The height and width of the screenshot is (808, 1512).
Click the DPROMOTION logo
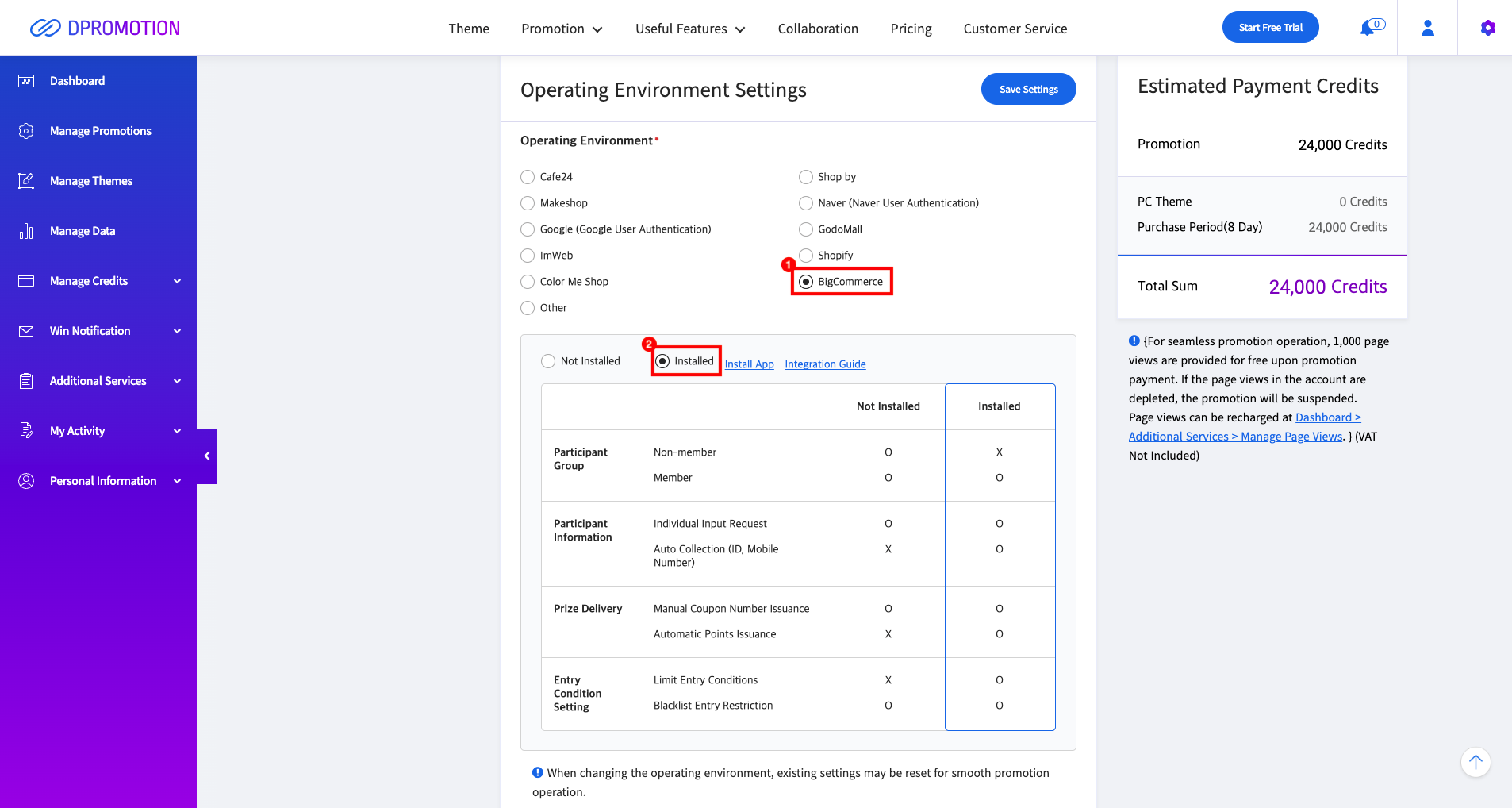[x=105, y=28]
